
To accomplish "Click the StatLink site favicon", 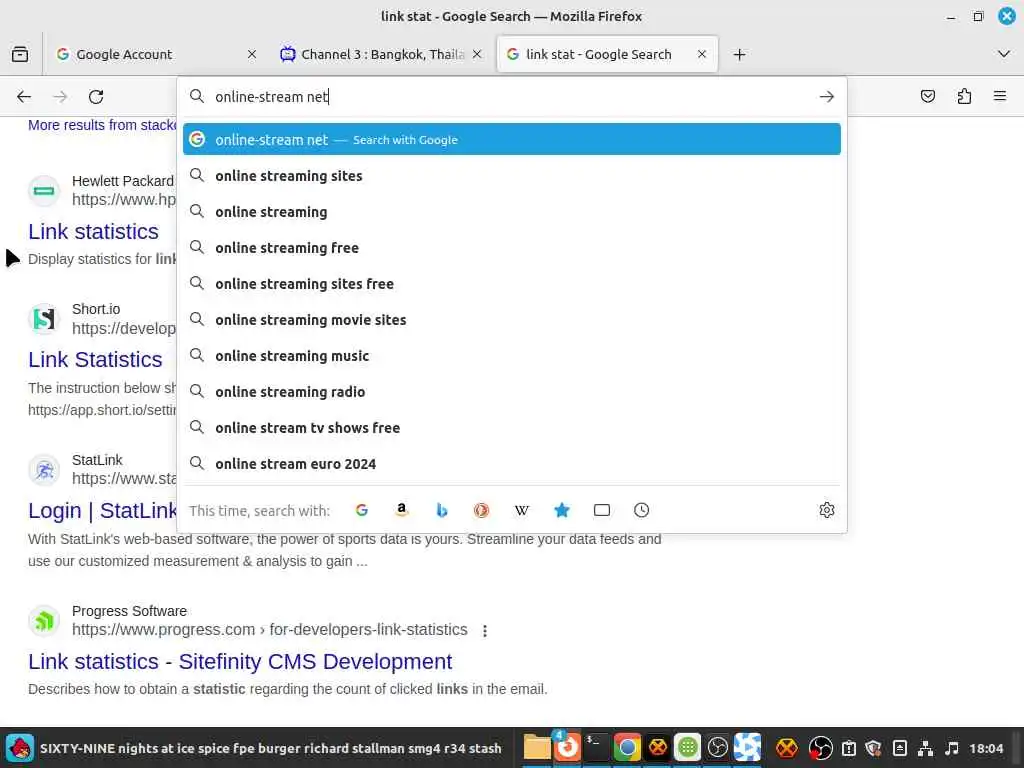I will (44, 470).
